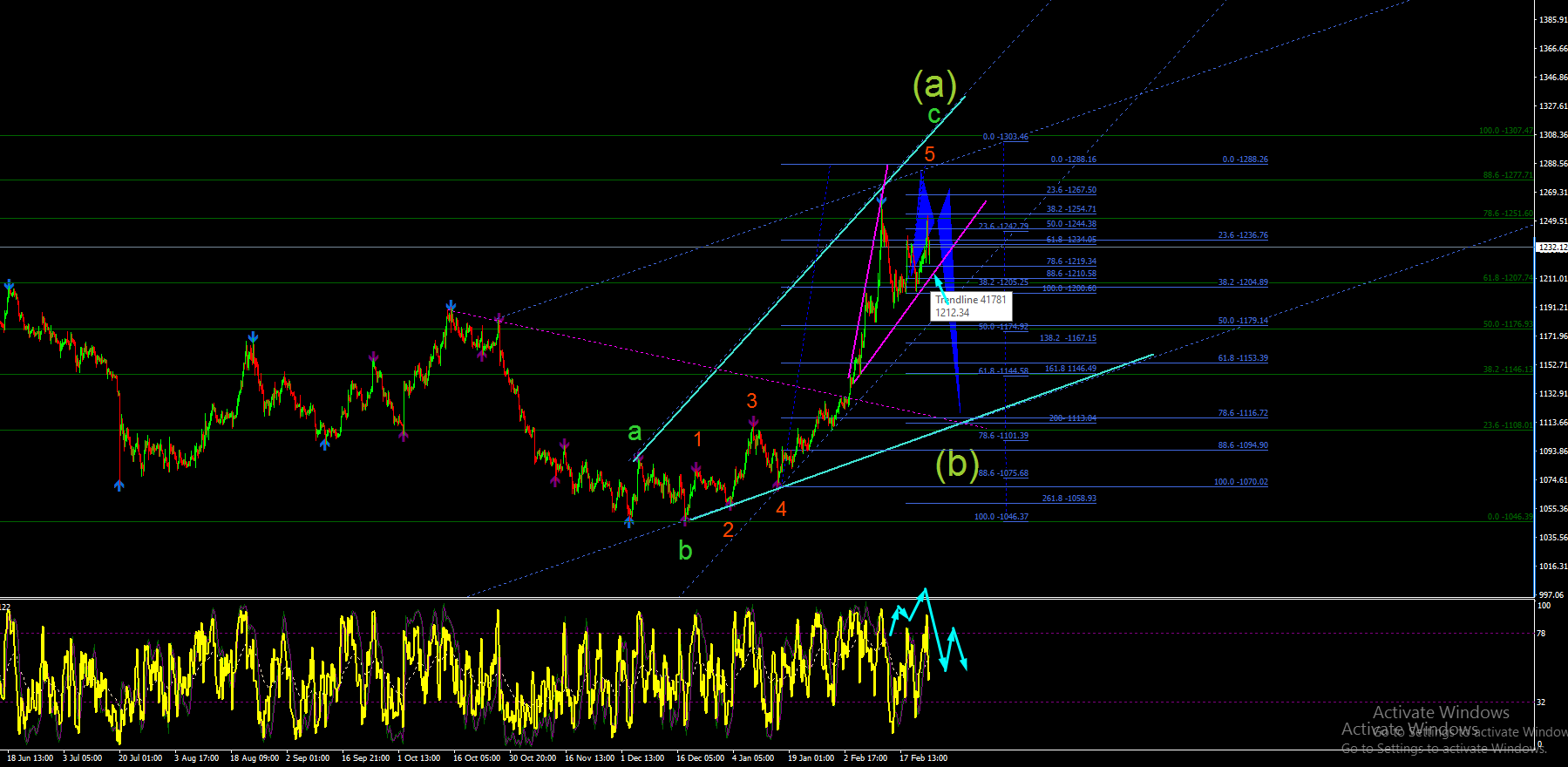Click the green lowercase c wave label
The image size is (1568, 767).
pyautogui.click(x=933, y=115)
